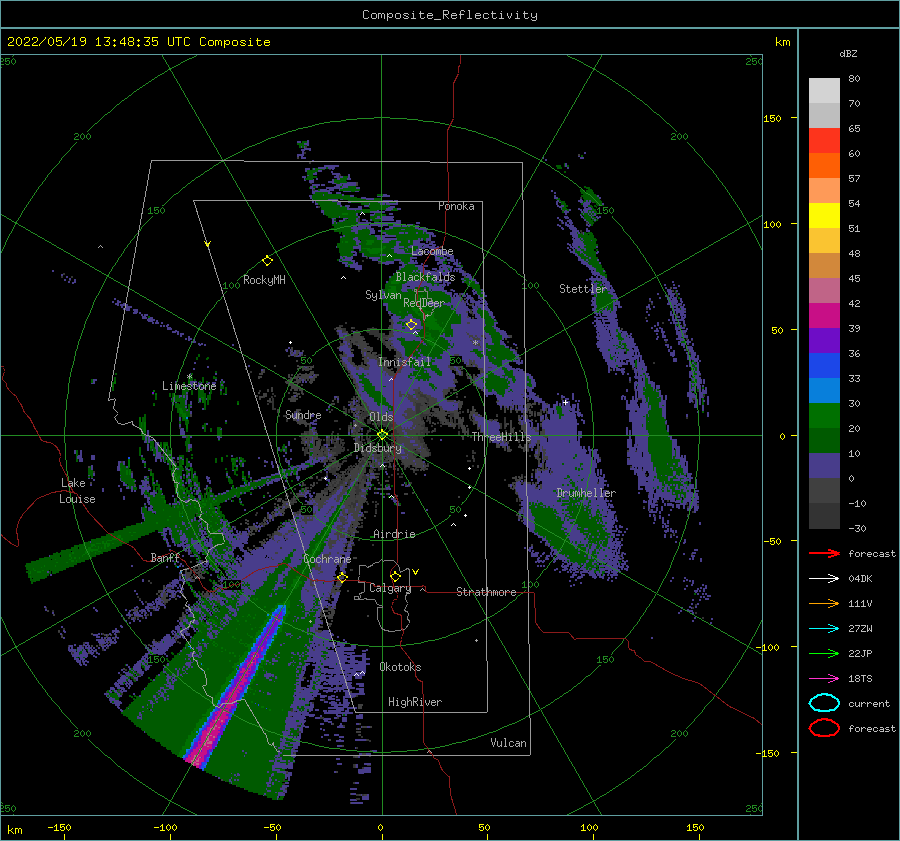Click the 'ThreeHills' map label
Image resolution: width=900 pixels, height=841 pixels.
tap(501, 437)
